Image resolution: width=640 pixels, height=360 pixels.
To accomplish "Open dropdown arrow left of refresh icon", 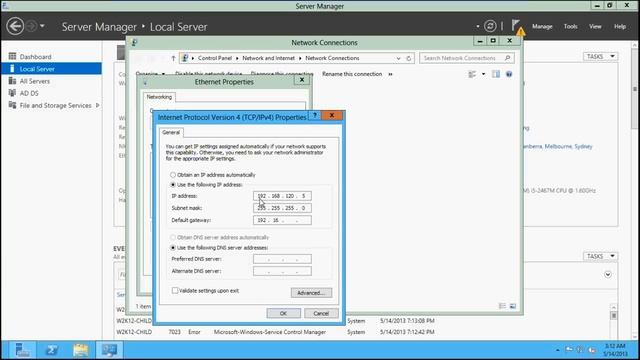I will click(478, 27).
